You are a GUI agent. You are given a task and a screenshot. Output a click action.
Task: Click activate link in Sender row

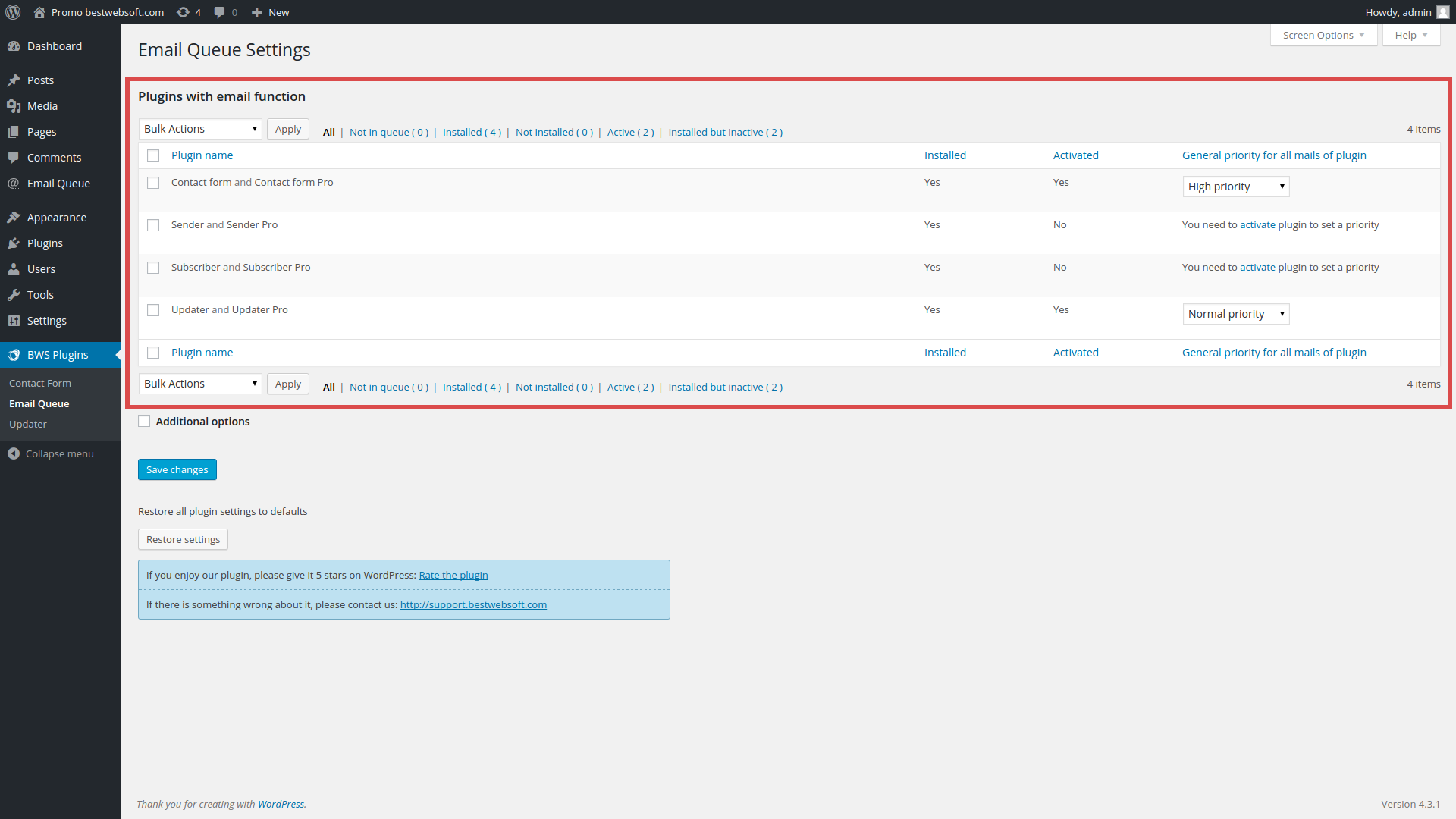pyautogui.click(x=1257, y=225)
